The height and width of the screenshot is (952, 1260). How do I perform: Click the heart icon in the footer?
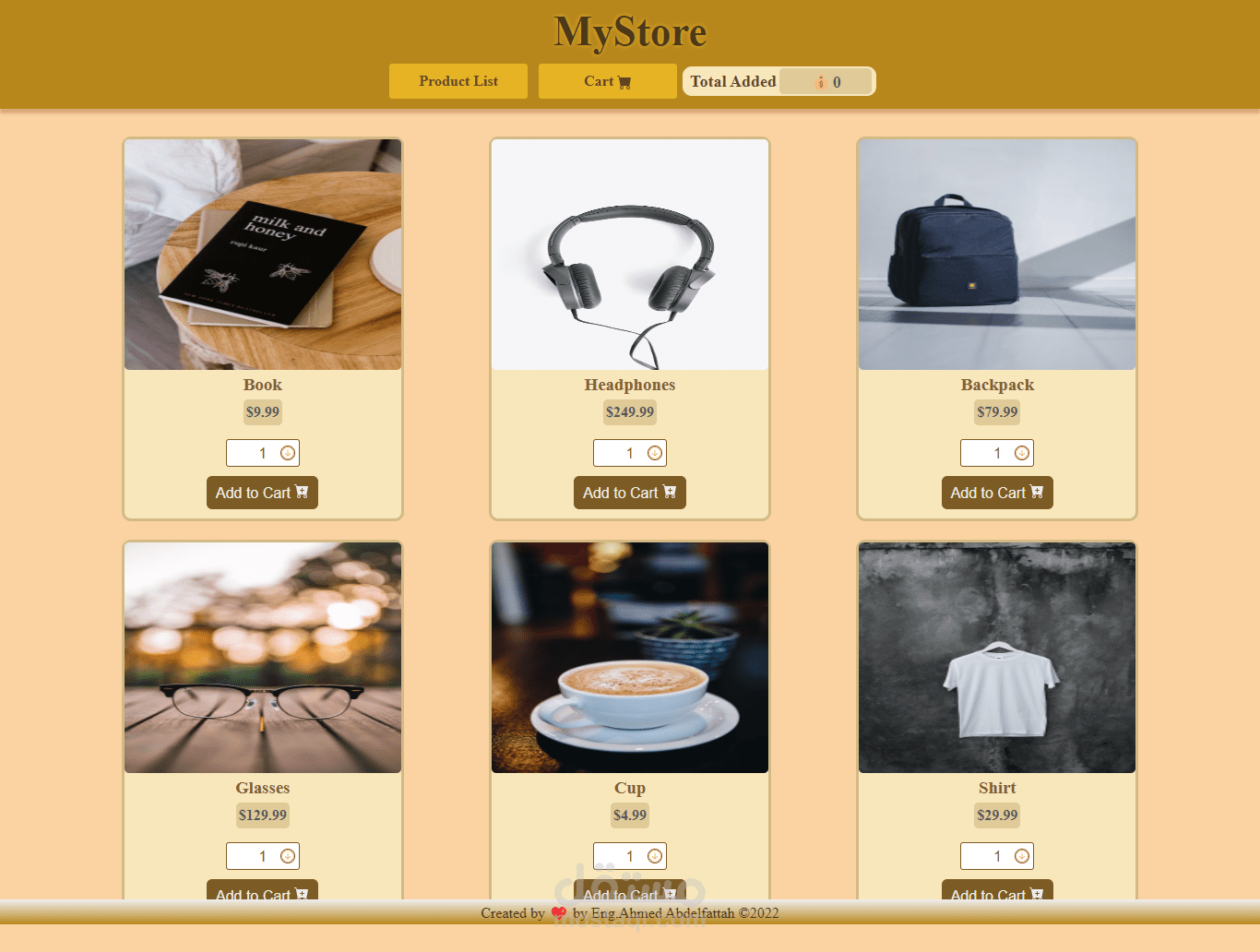[x=559, y=913]
